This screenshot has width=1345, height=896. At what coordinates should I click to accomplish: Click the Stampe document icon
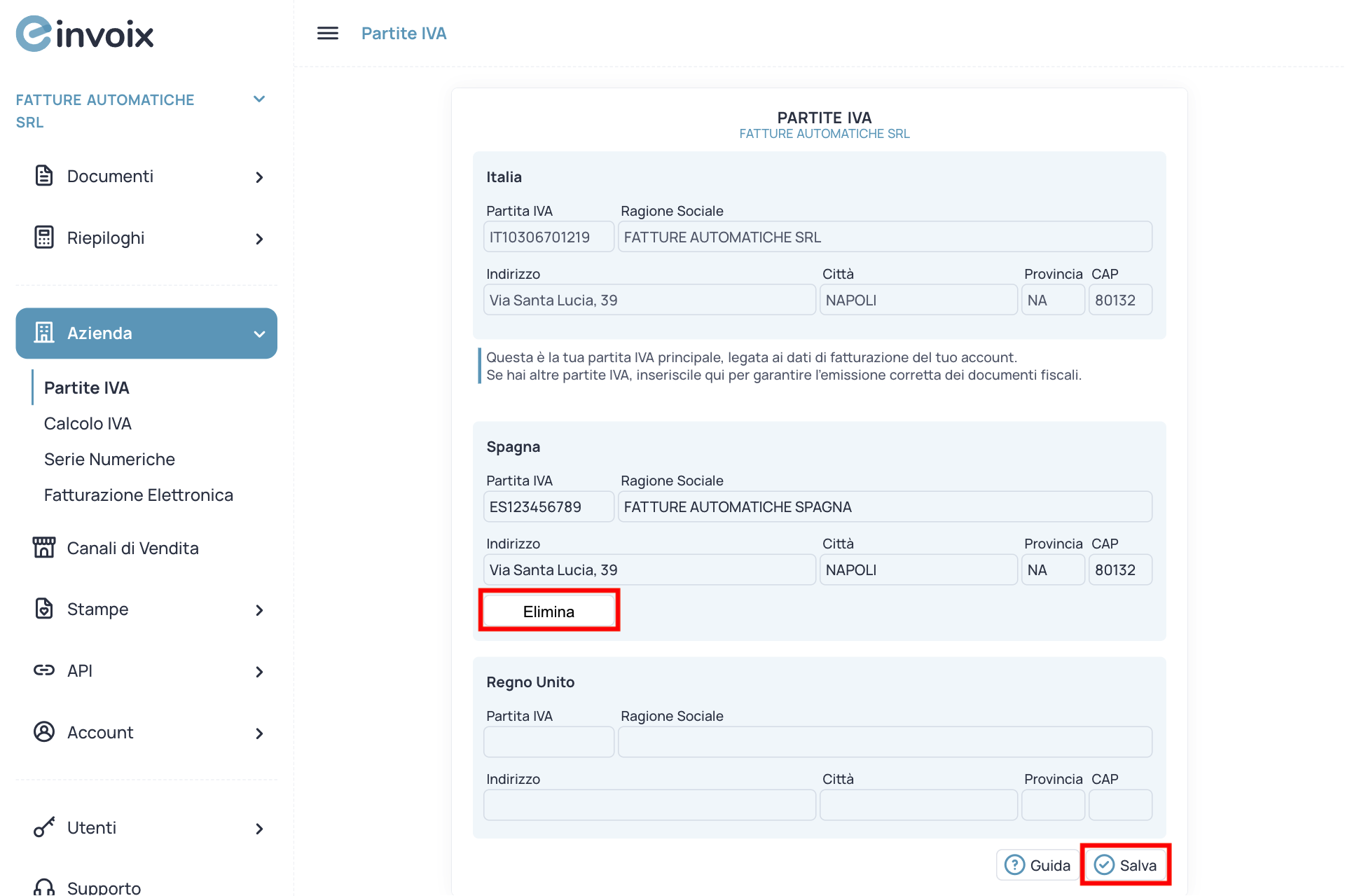43,609
